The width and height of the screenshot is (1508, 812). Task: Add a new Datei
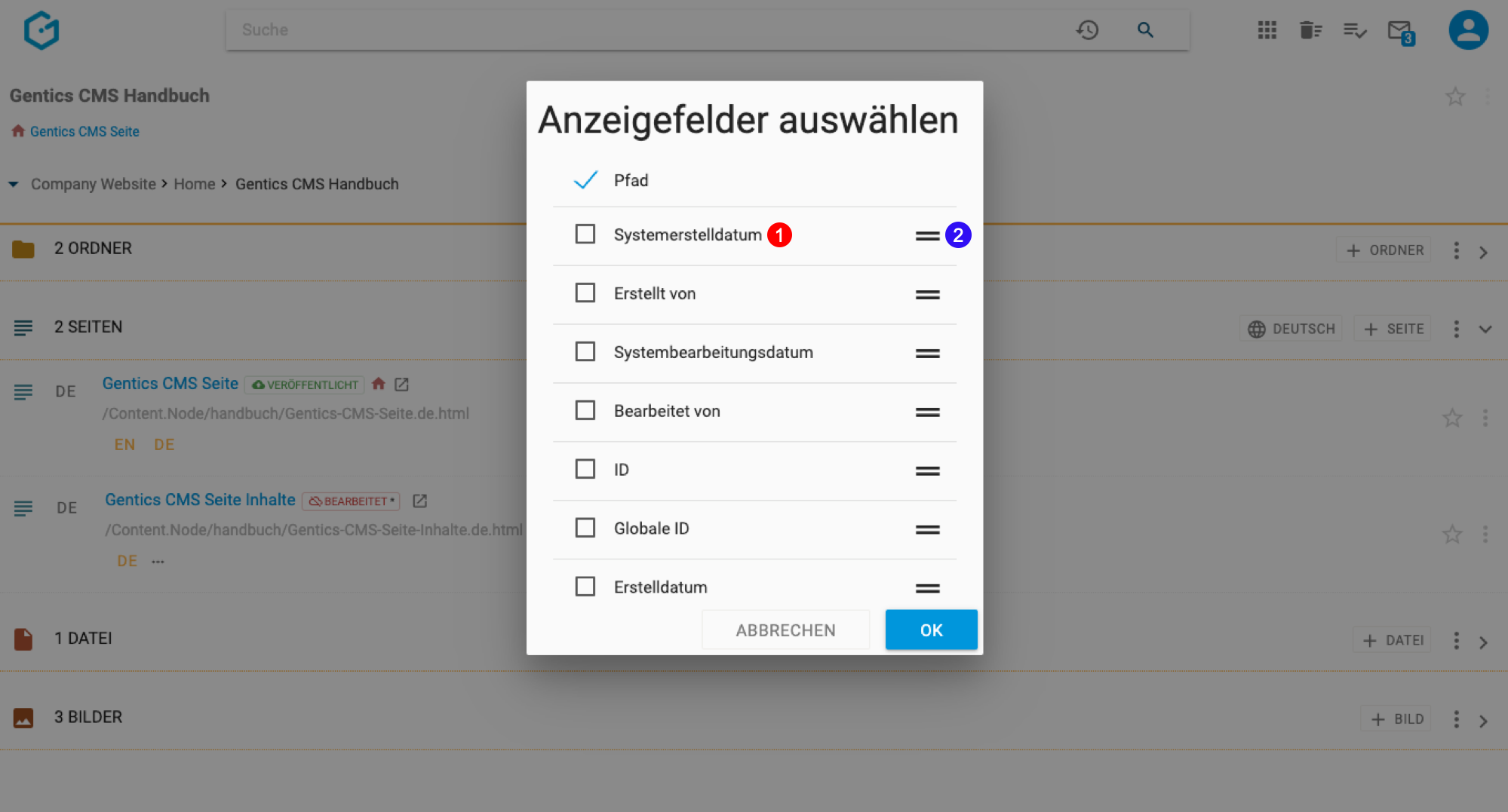coord(1393,641)
